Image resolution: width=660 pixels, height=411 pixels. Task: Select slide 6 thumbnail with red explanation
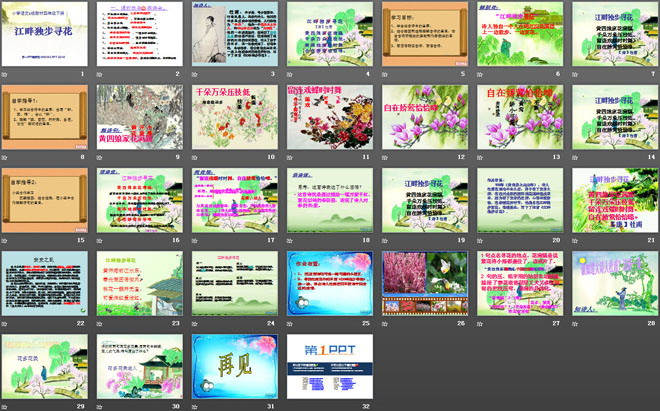tap(520, 34)
